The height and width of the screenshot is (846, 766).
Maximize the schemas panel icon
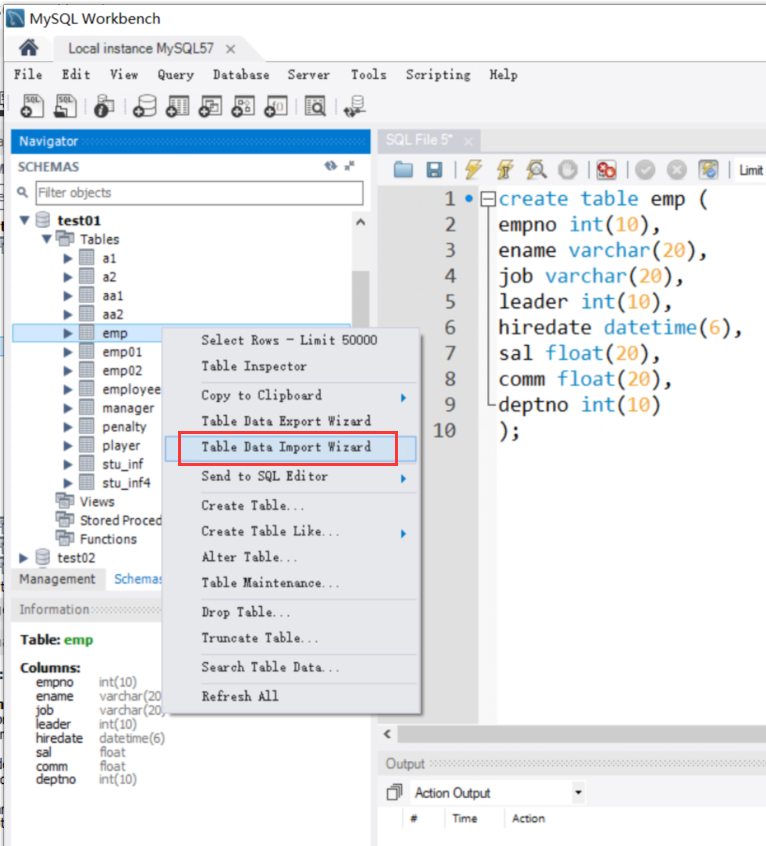[x=350, y=166]
